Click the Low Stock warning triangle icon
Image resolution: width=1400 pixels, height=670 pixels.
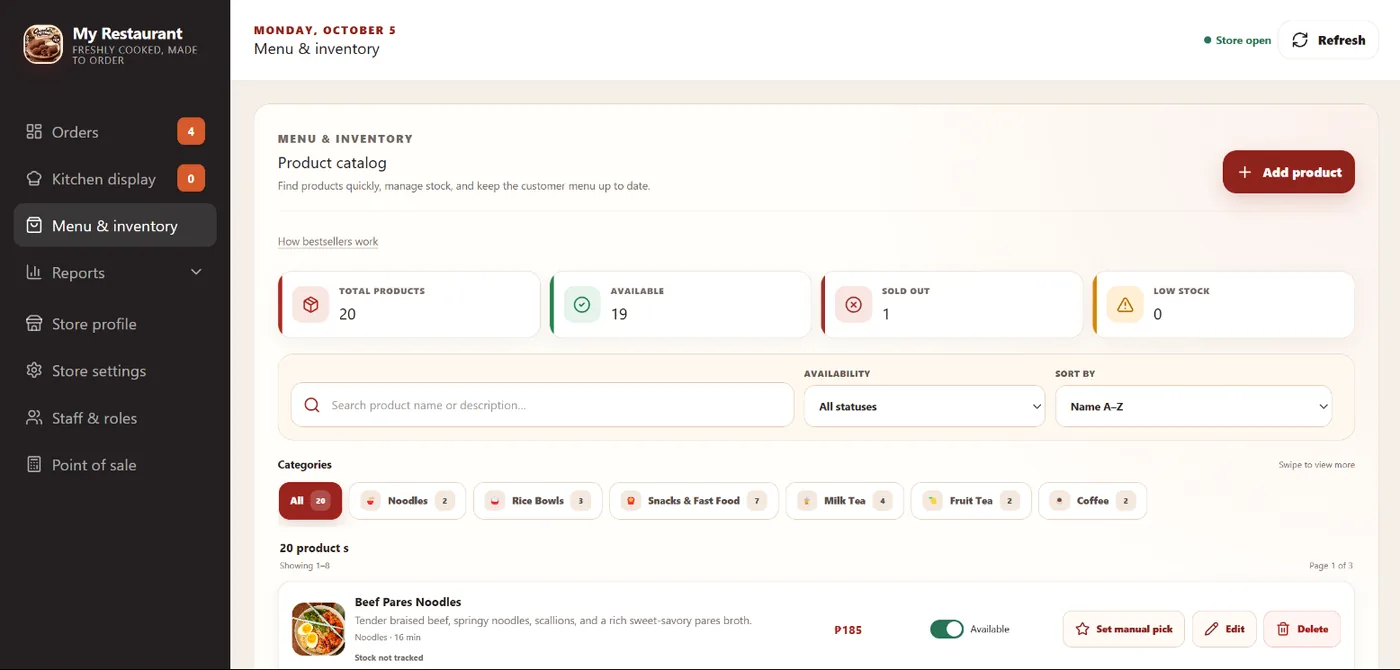(1125, 304)
